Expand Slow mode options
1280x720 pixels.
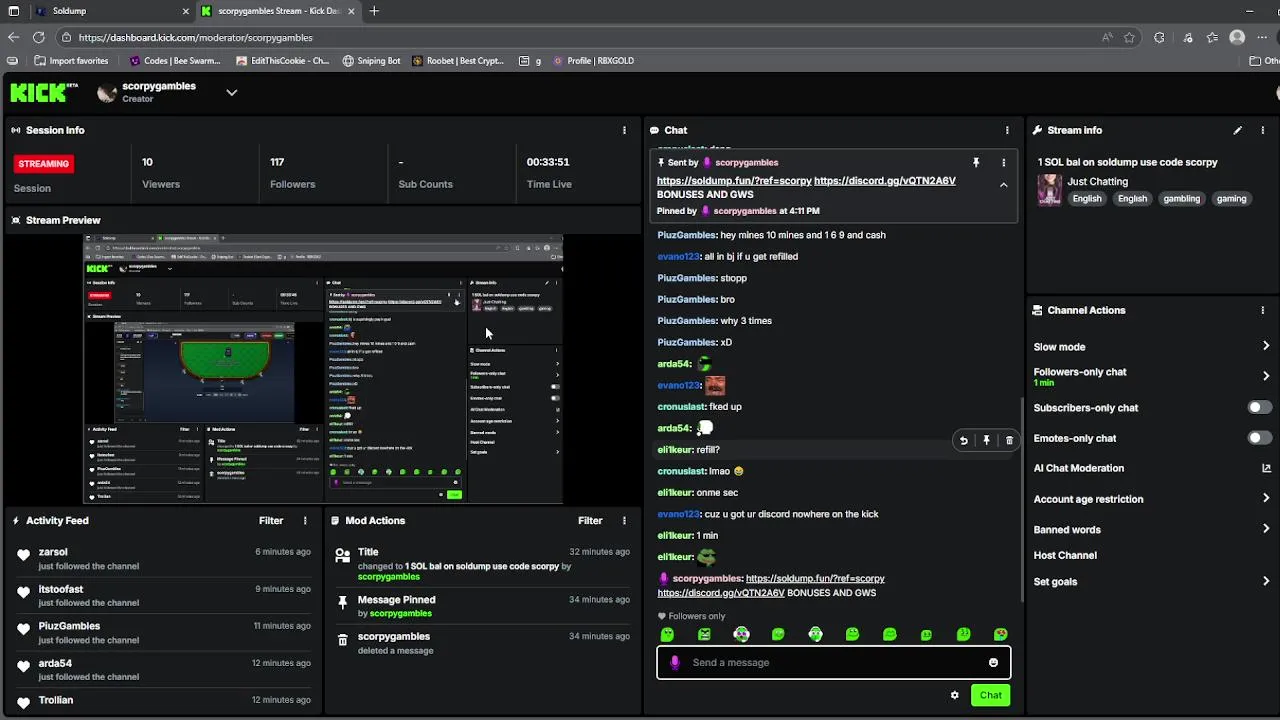[x=1266, y=346]
